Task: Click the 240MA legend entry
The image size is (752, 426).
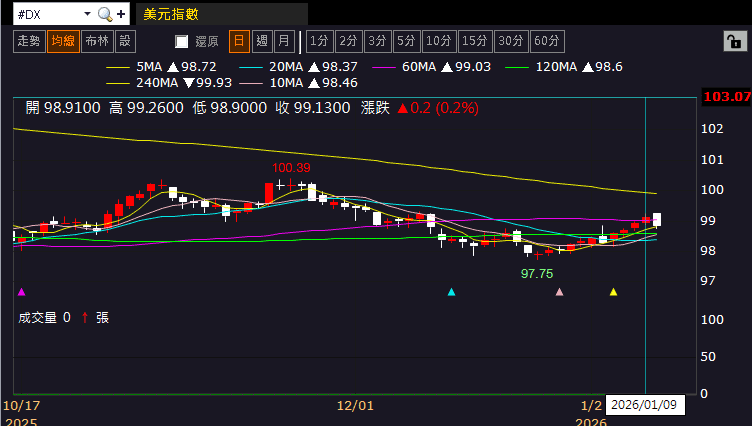Action: [169, 83]
